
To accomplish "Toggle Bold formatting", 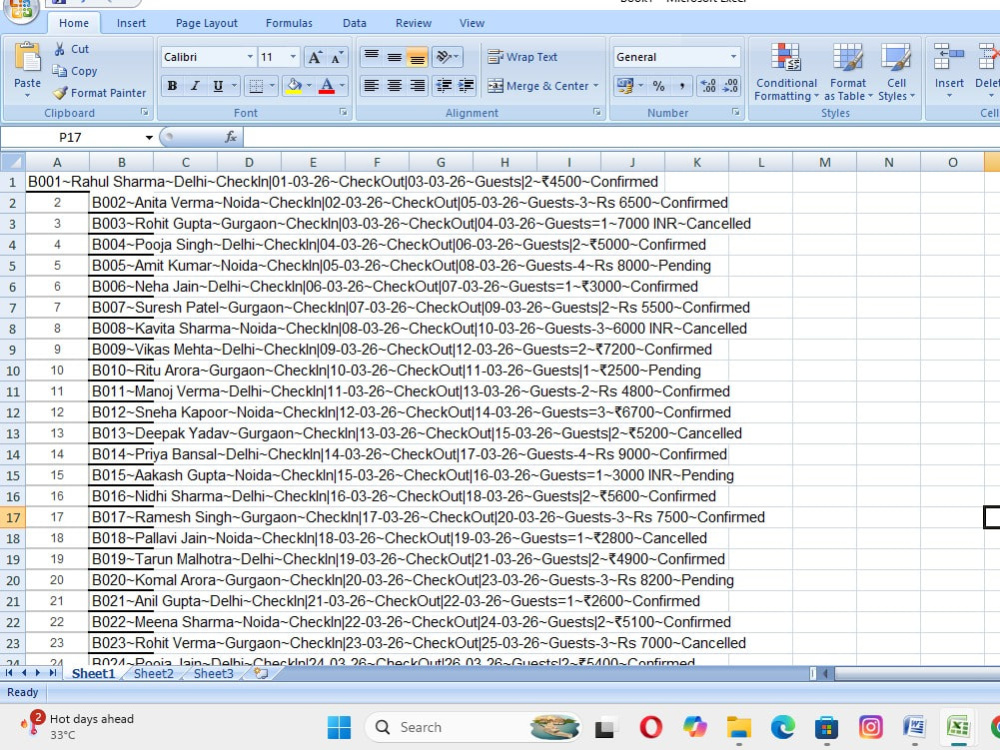I will pos(172,85).
